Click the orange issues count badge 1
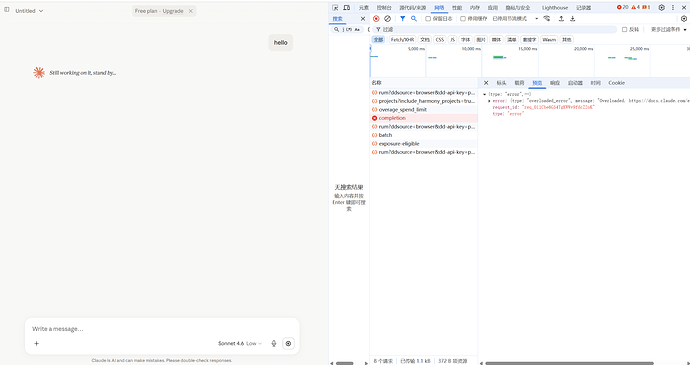 646,7
